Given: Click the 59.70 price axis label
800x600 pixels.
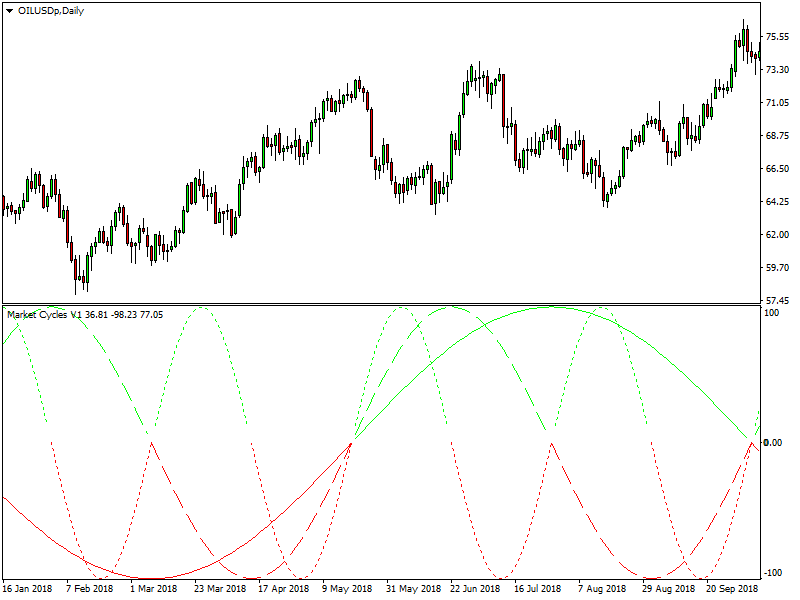Looking at the screenshot, I should (x=777, y=268).
